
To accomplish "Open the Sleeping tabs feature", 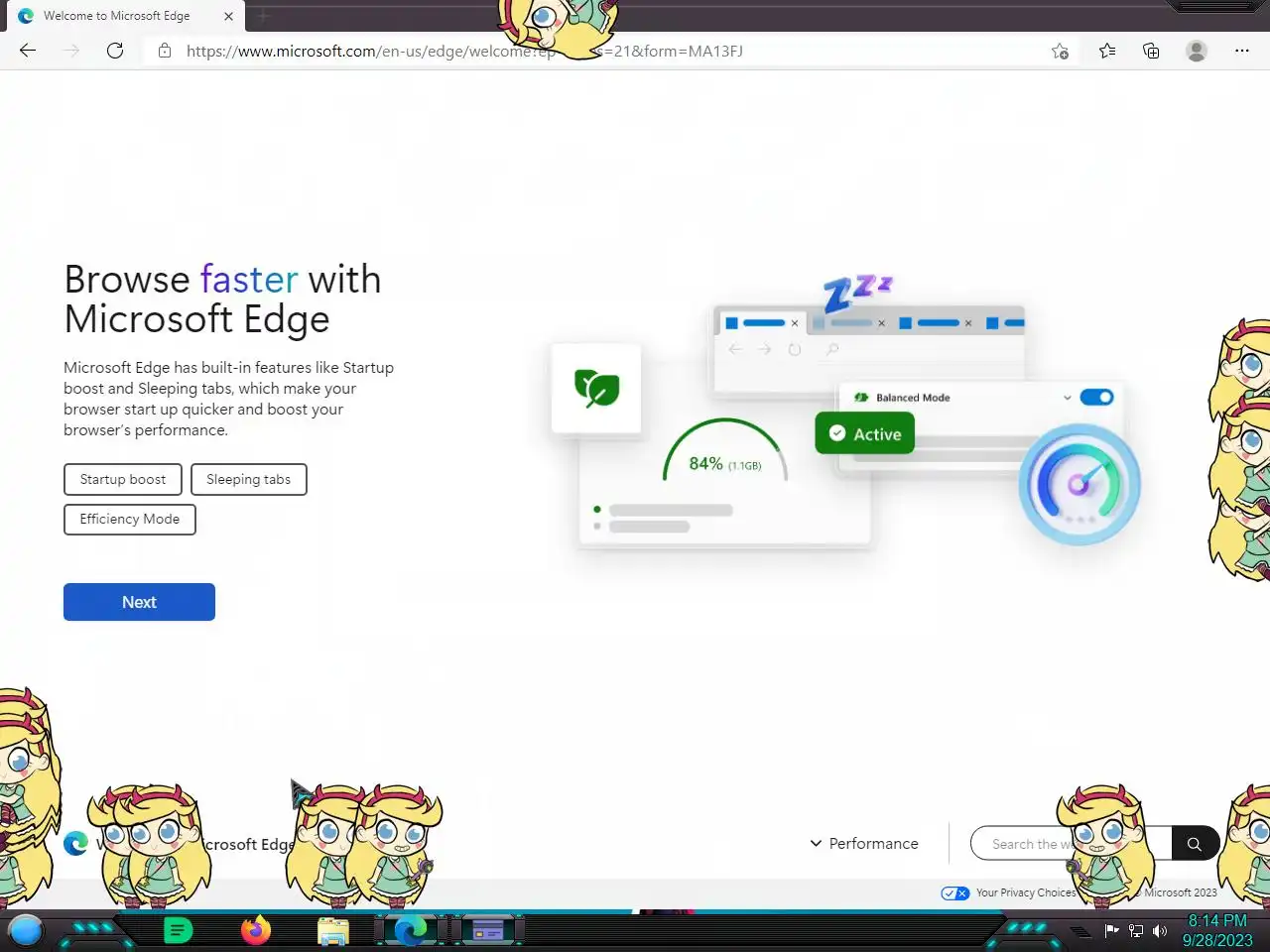I will coord(248,479).
